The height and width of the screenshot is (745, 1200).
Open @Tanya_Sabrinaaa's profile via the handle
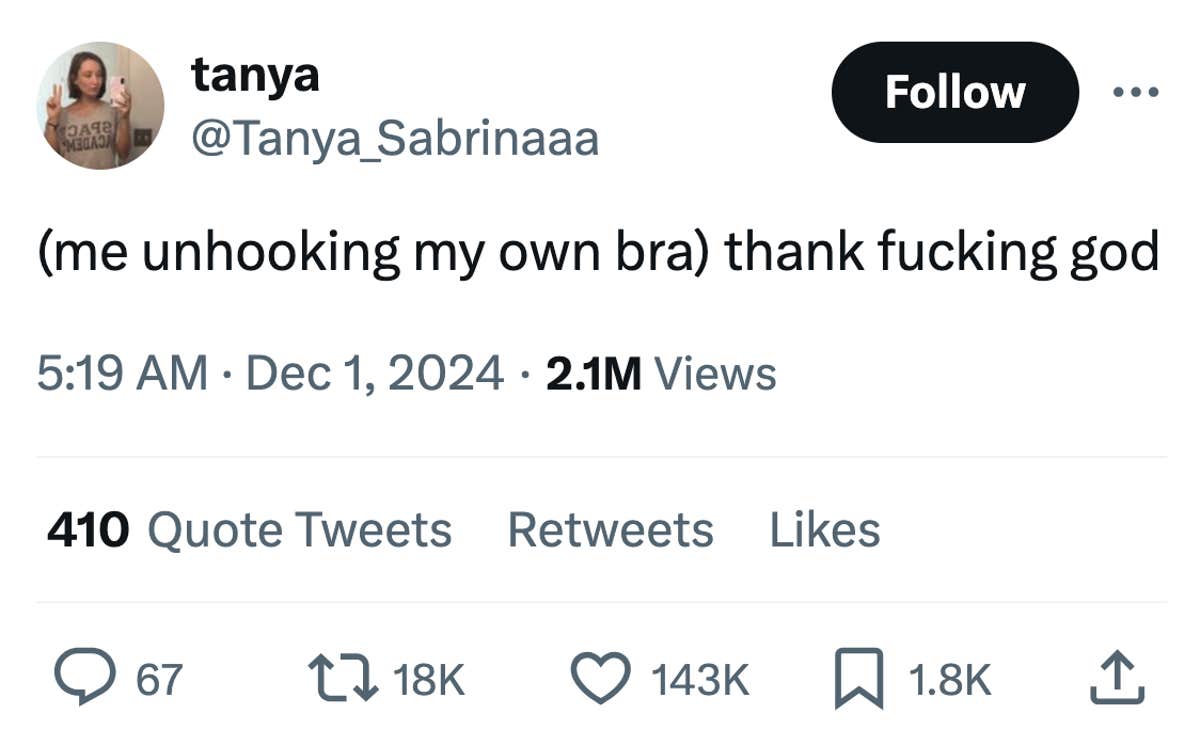395,139
